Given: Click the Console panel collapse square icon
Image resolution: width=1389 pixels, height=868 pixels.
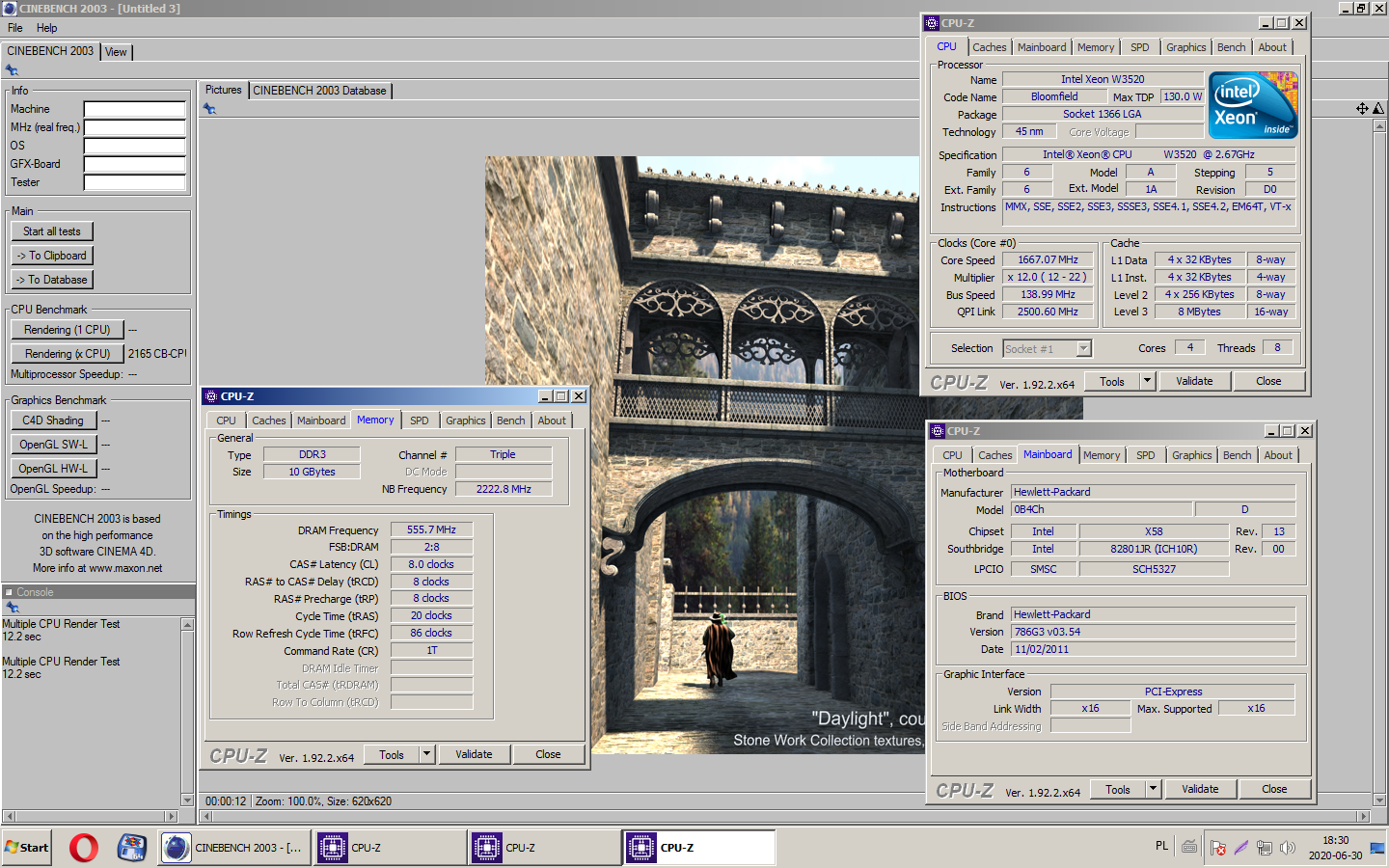Looking at the screenshot, I should click(10, 592).
